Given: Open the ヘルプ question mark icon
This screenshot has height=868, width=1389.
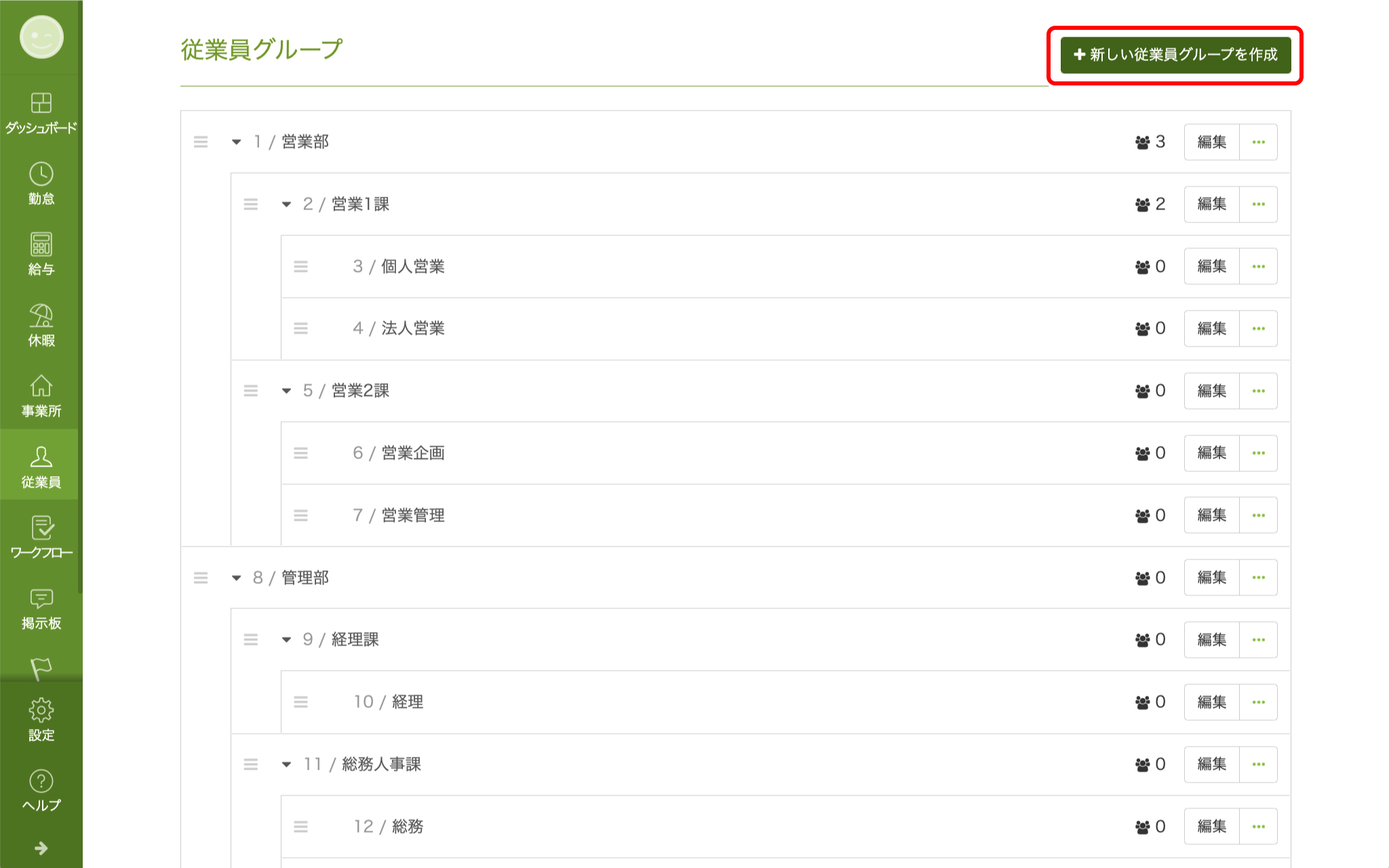Looking at the screenshot, I should click(x=41, y=781).
